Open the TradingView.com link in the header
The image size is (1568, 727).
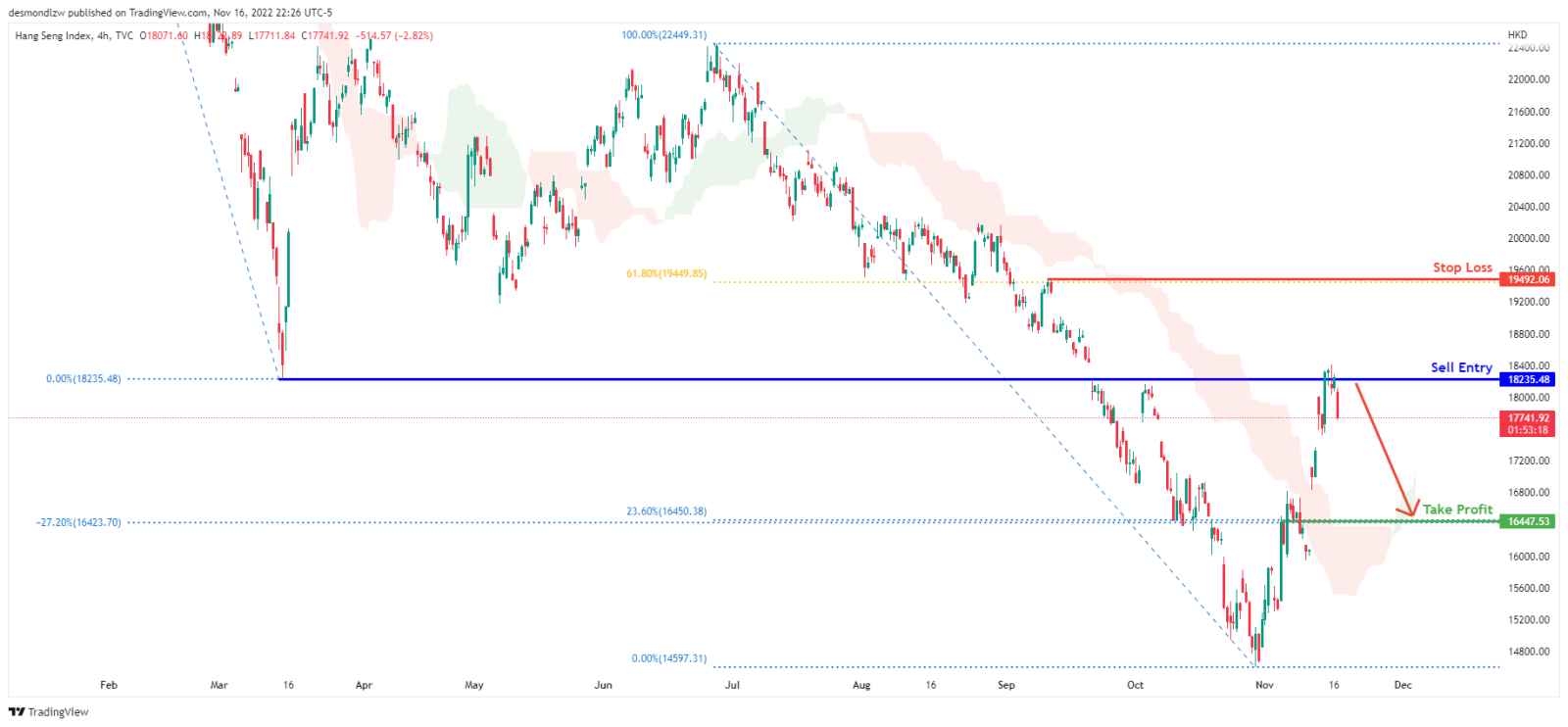[168, 13]
